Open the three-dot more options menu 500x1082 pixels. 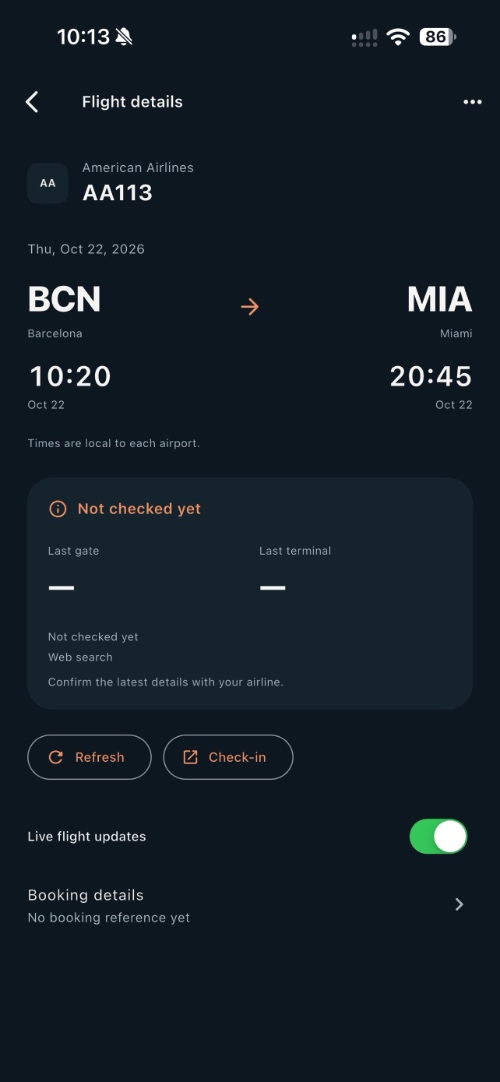(472, 102)
